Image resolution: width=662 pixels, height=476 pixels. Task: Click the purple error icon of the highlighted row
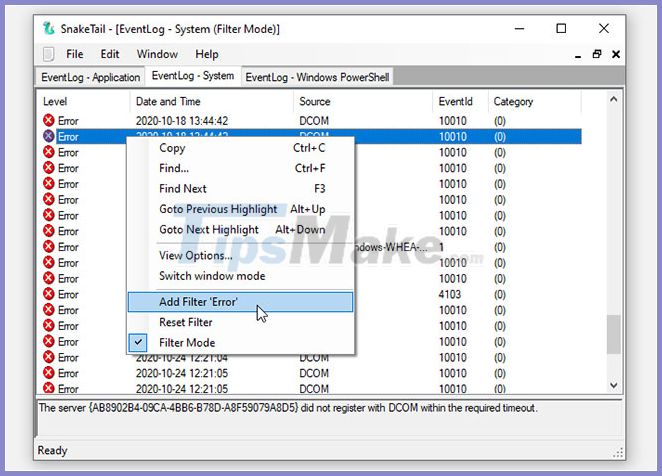coord(49,136)
